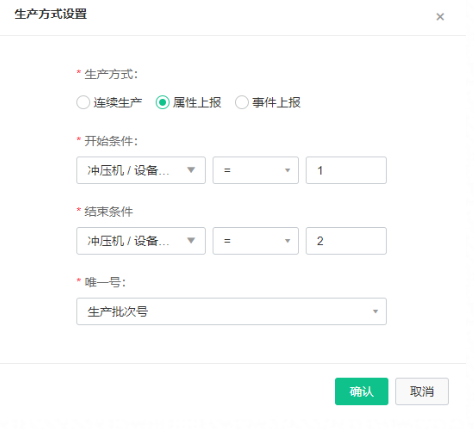
Task: Focus the 开始条件 value field containing 1
Action: 346,170
